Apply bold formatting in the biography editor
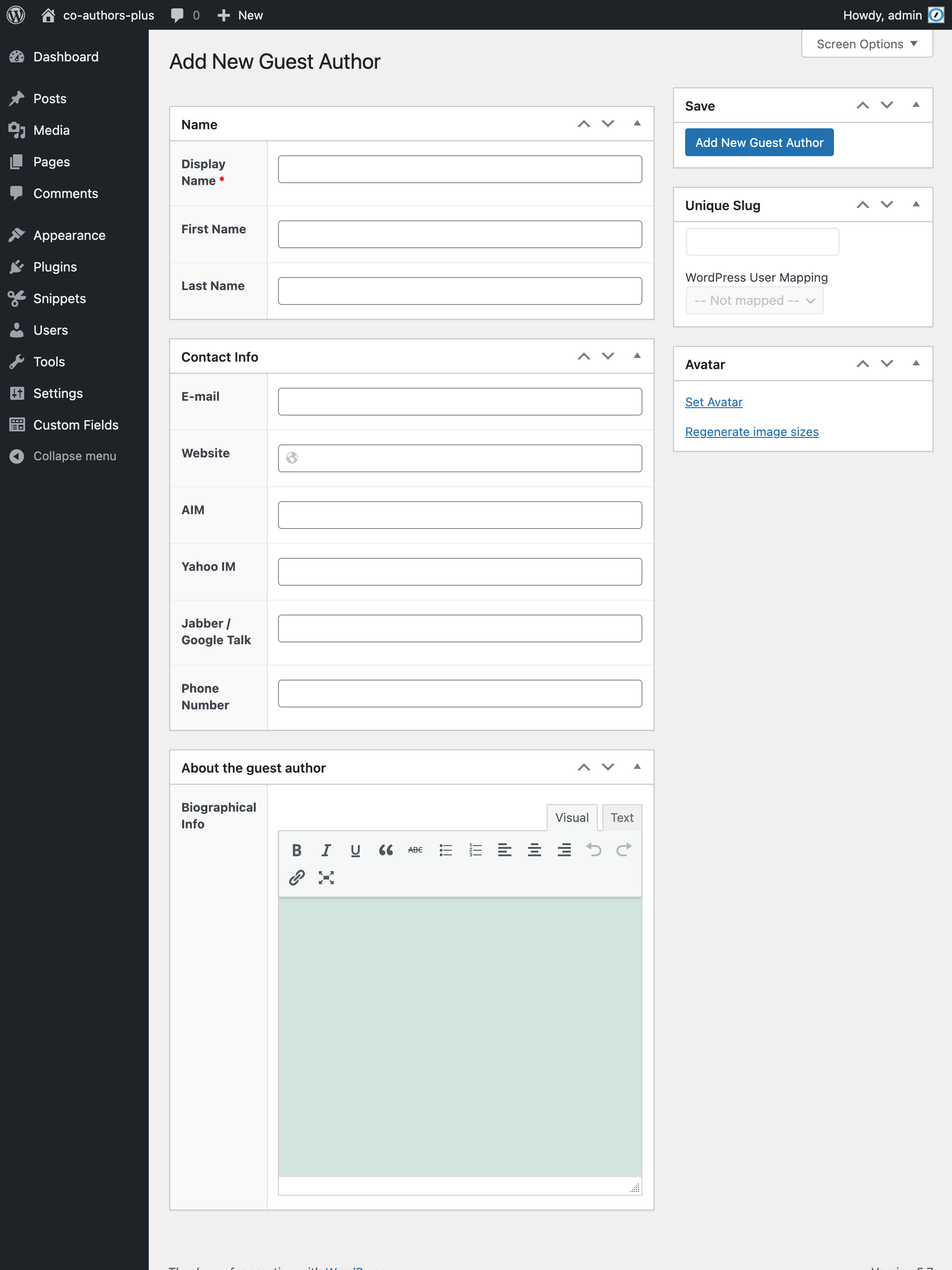This screenshot has width=952, height=1270. tap(297, 850)
